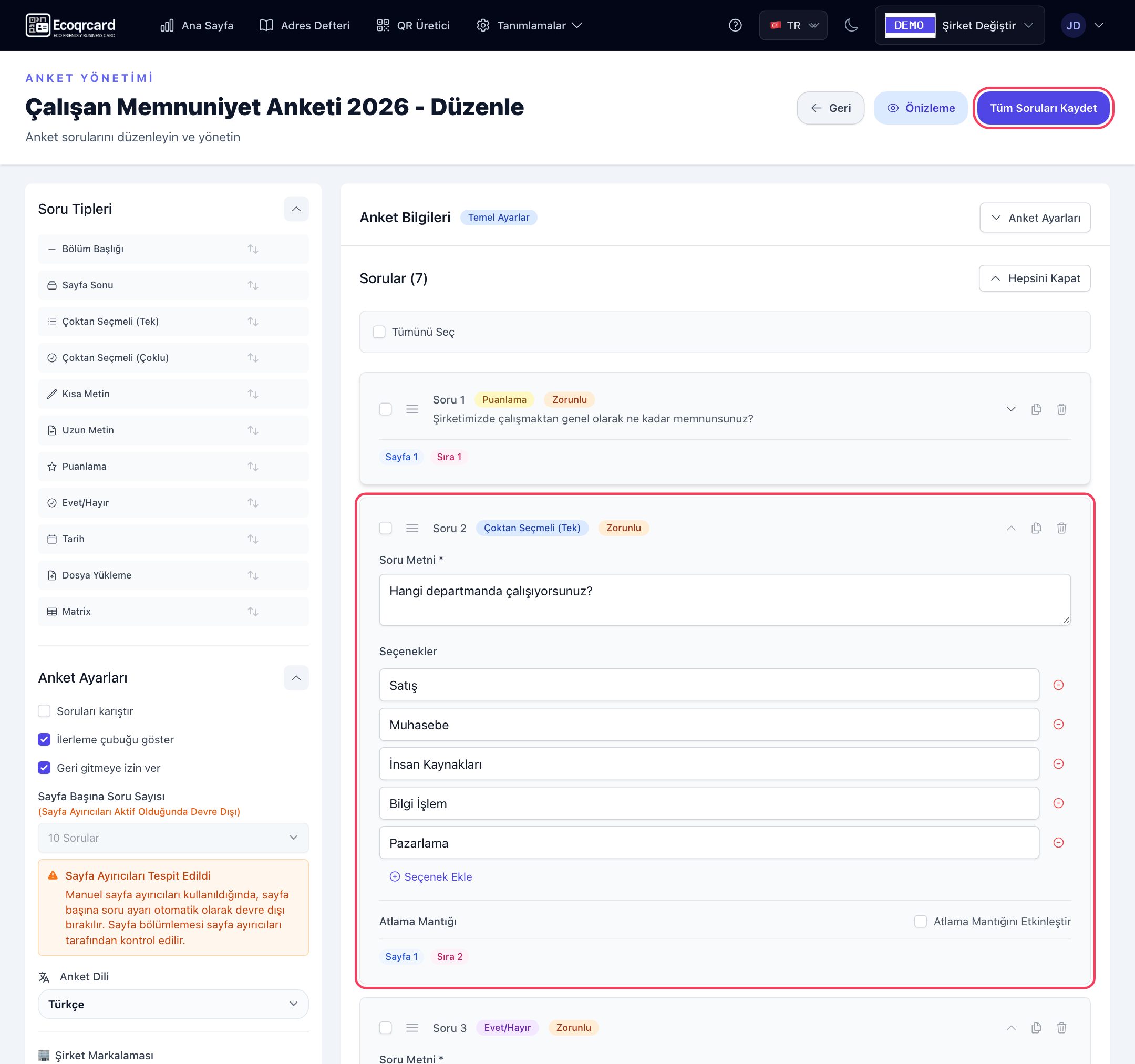Collapse the left Anket Ayarları section
Image resolution: width=1135 pixels, height=1064 pixels.
click(296, 678)
